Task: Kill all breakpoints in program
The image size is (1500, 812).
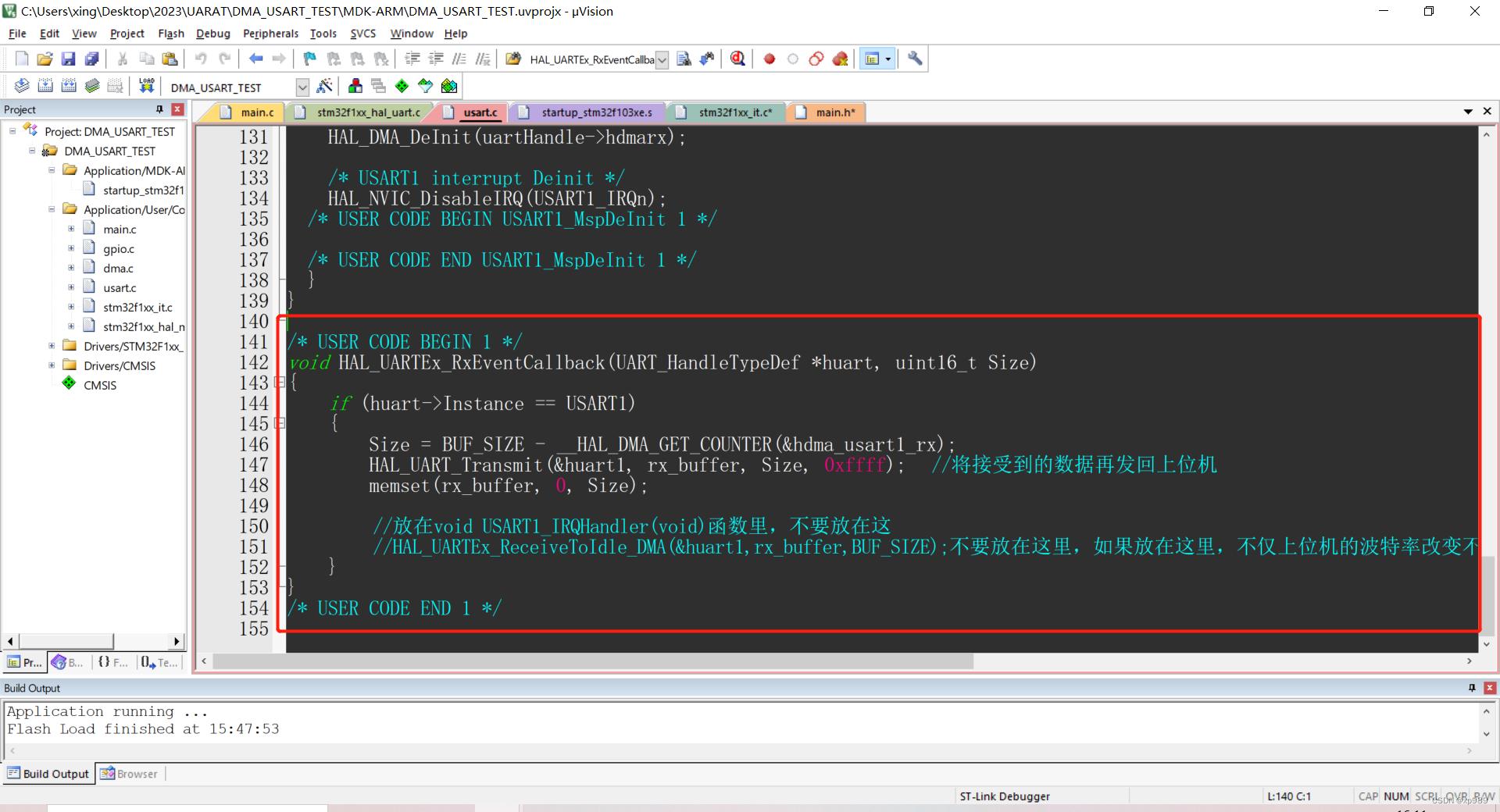Action: [841, 59]
